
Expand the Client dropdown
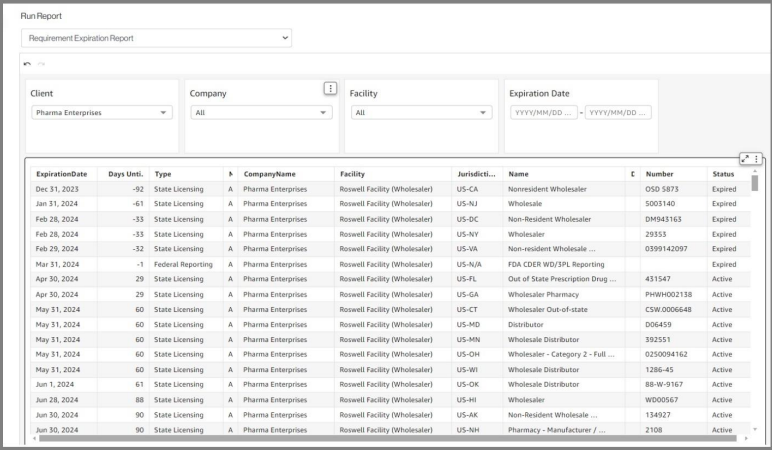coord(102,113)
